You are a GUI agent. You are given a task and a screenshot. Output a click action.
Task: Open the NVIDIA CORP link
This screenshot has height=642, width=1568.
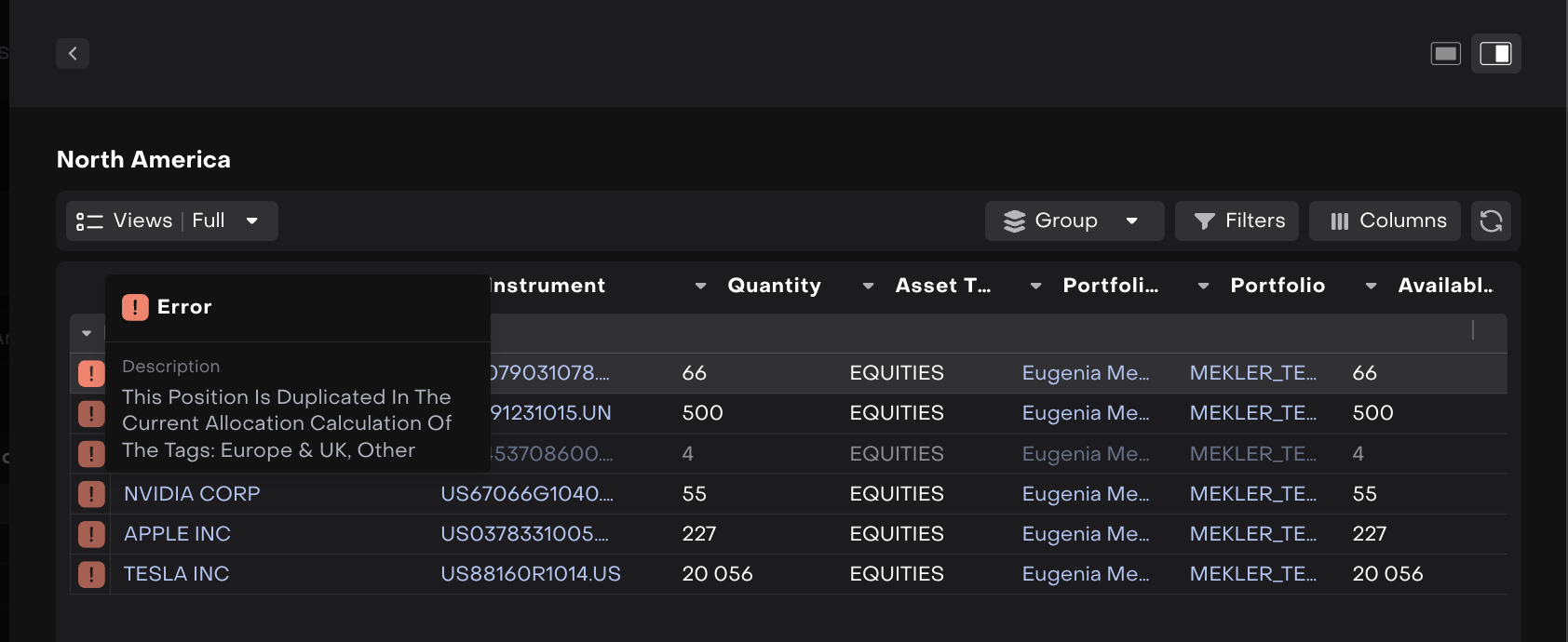(x=192, y=494)
